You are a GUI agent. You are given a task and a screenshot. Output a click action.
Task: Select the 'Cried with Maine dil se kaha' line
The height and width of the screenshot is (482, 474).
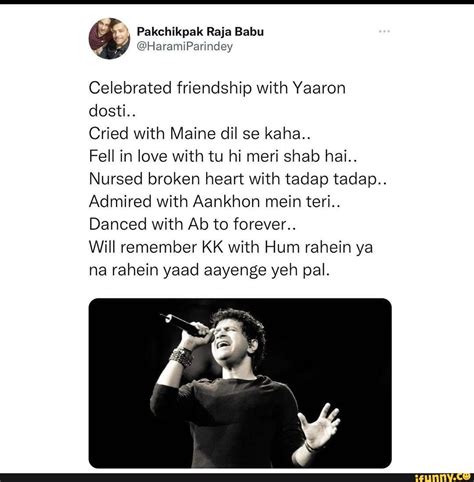200,134
